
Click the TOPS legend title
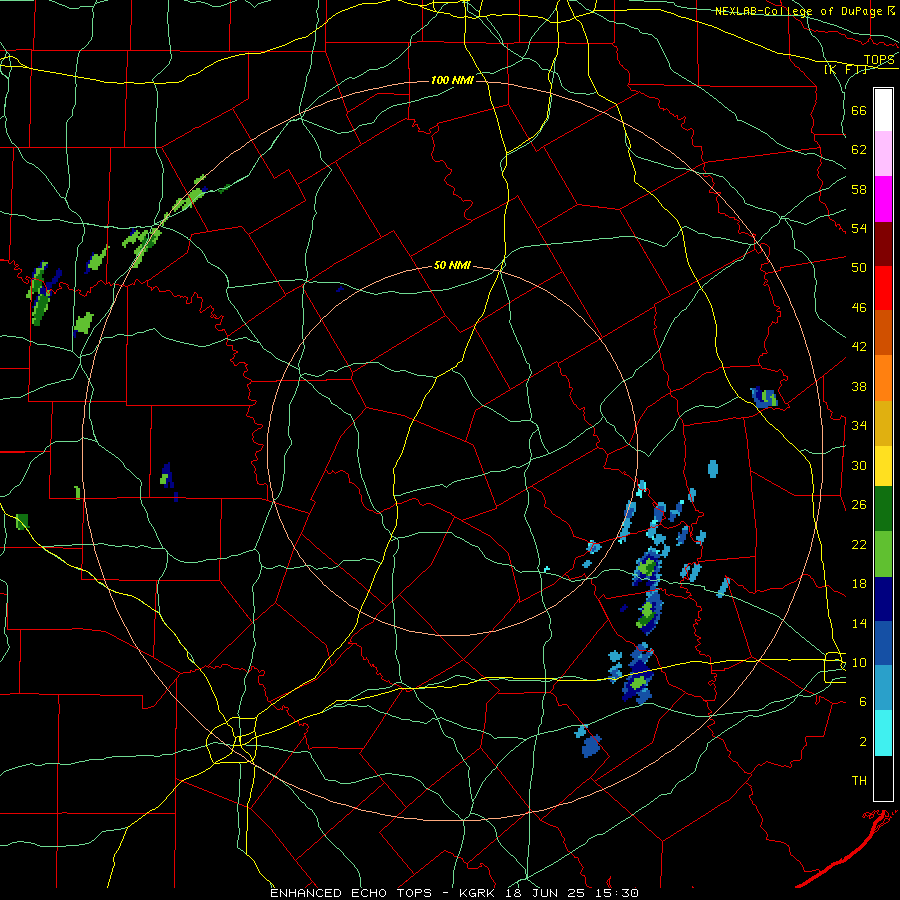[x=879, y=60]
